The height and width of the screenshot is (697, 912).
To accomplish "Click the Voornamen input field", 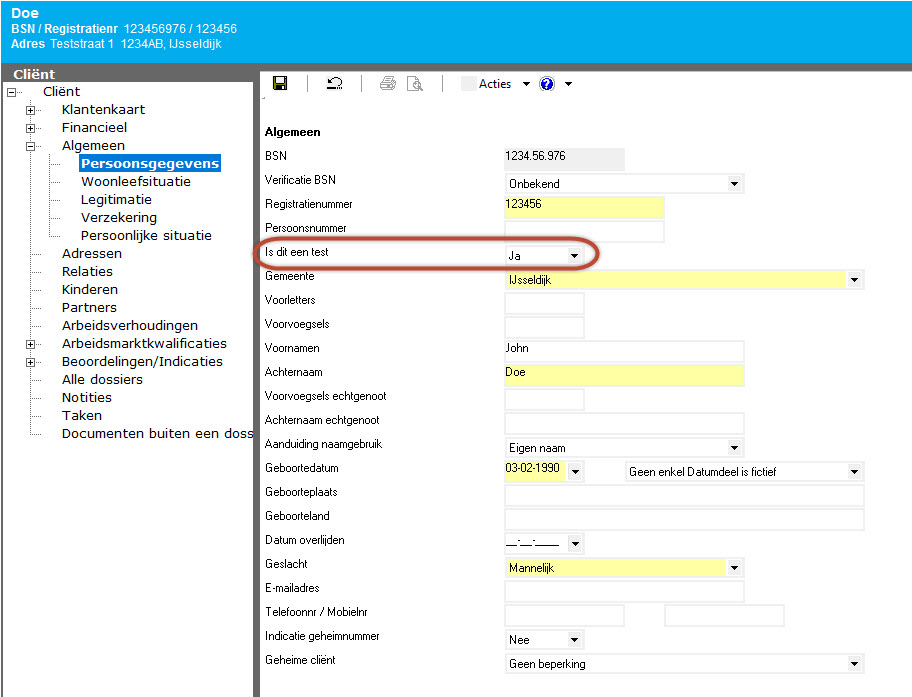I will click(x=624, y=351).
